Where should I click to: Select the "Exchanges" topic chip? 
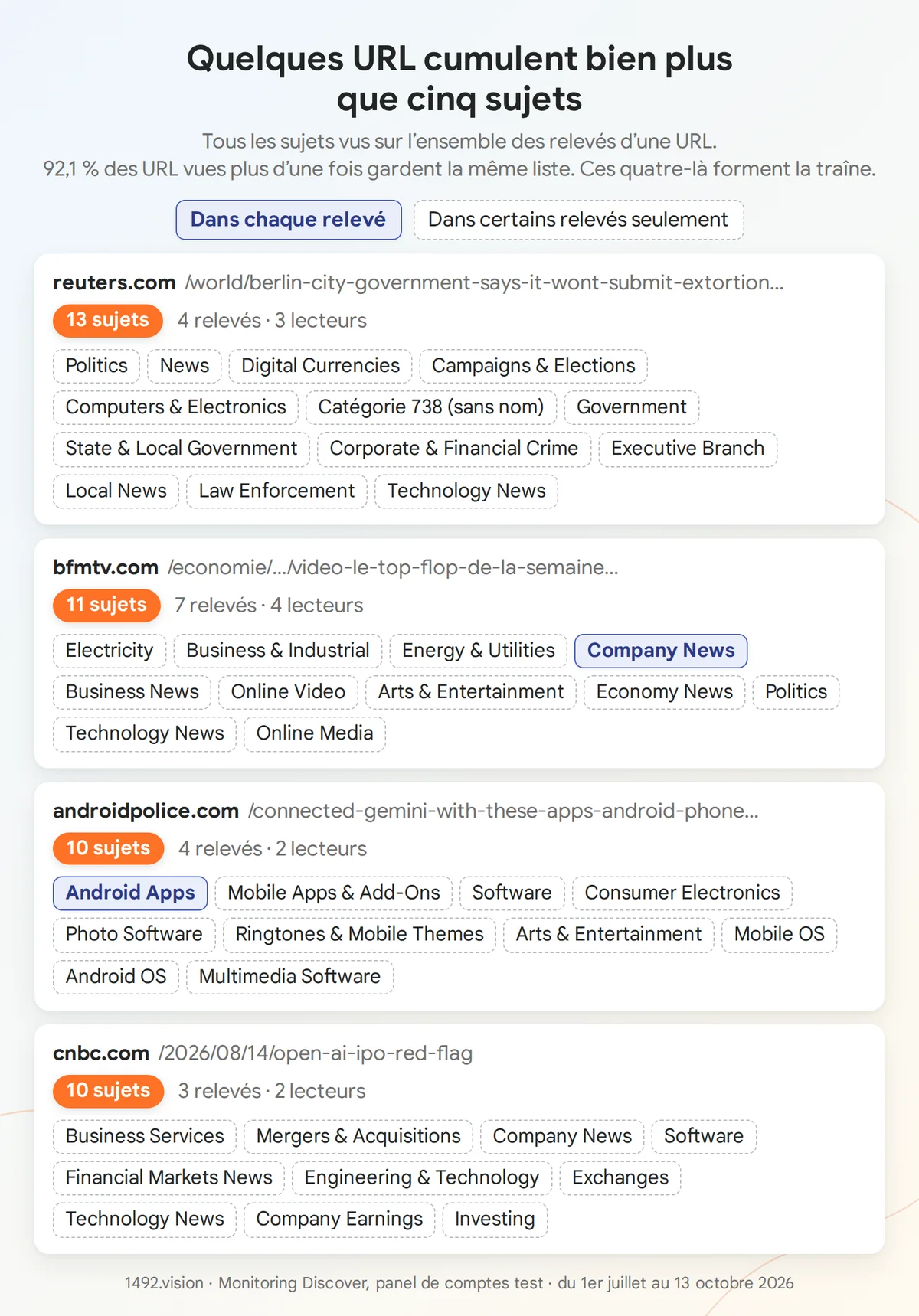pyautogui.click(x=620, y=1178)
